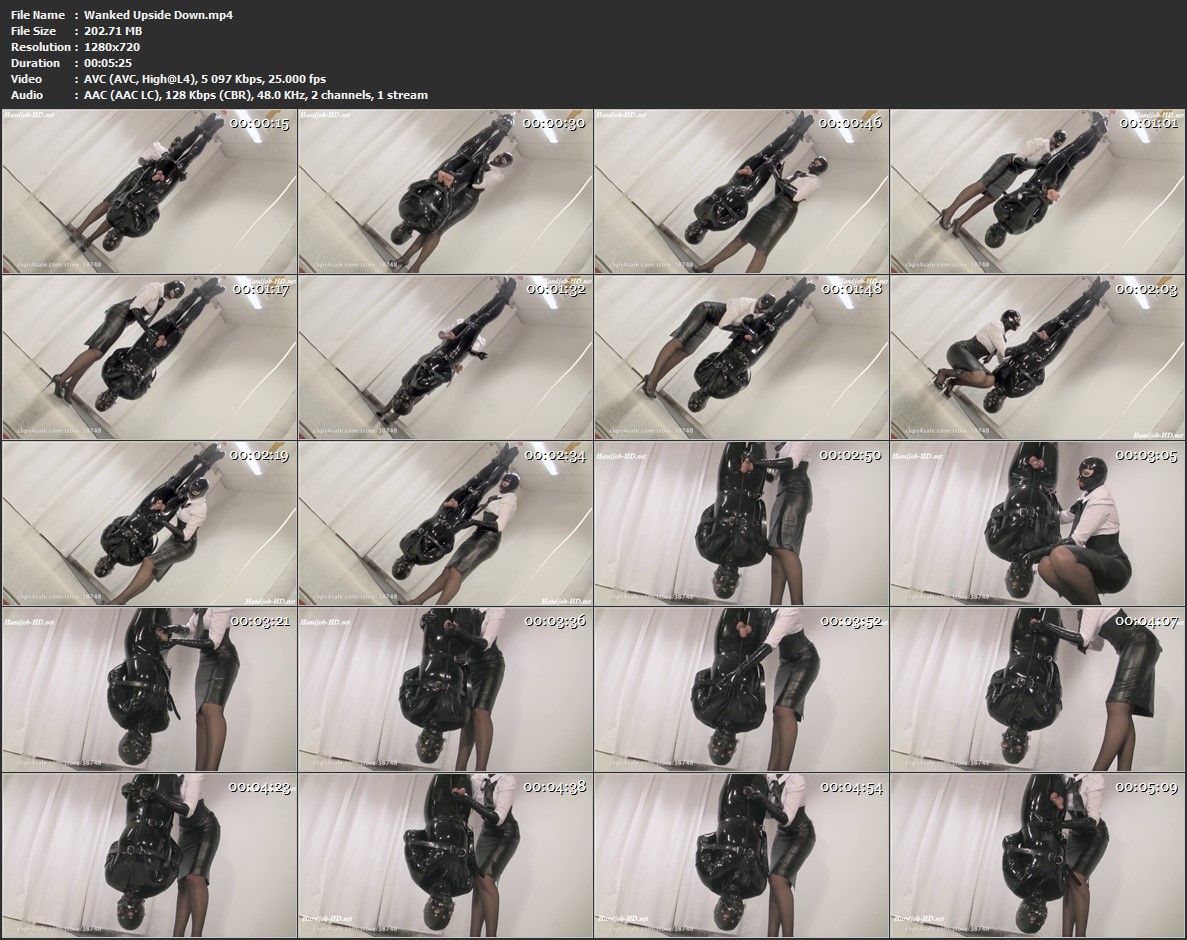Image resolution: width=1187 pixels, height=940 pixels.
Task: Select the frame marked 00:00:30
Action: 446,190
